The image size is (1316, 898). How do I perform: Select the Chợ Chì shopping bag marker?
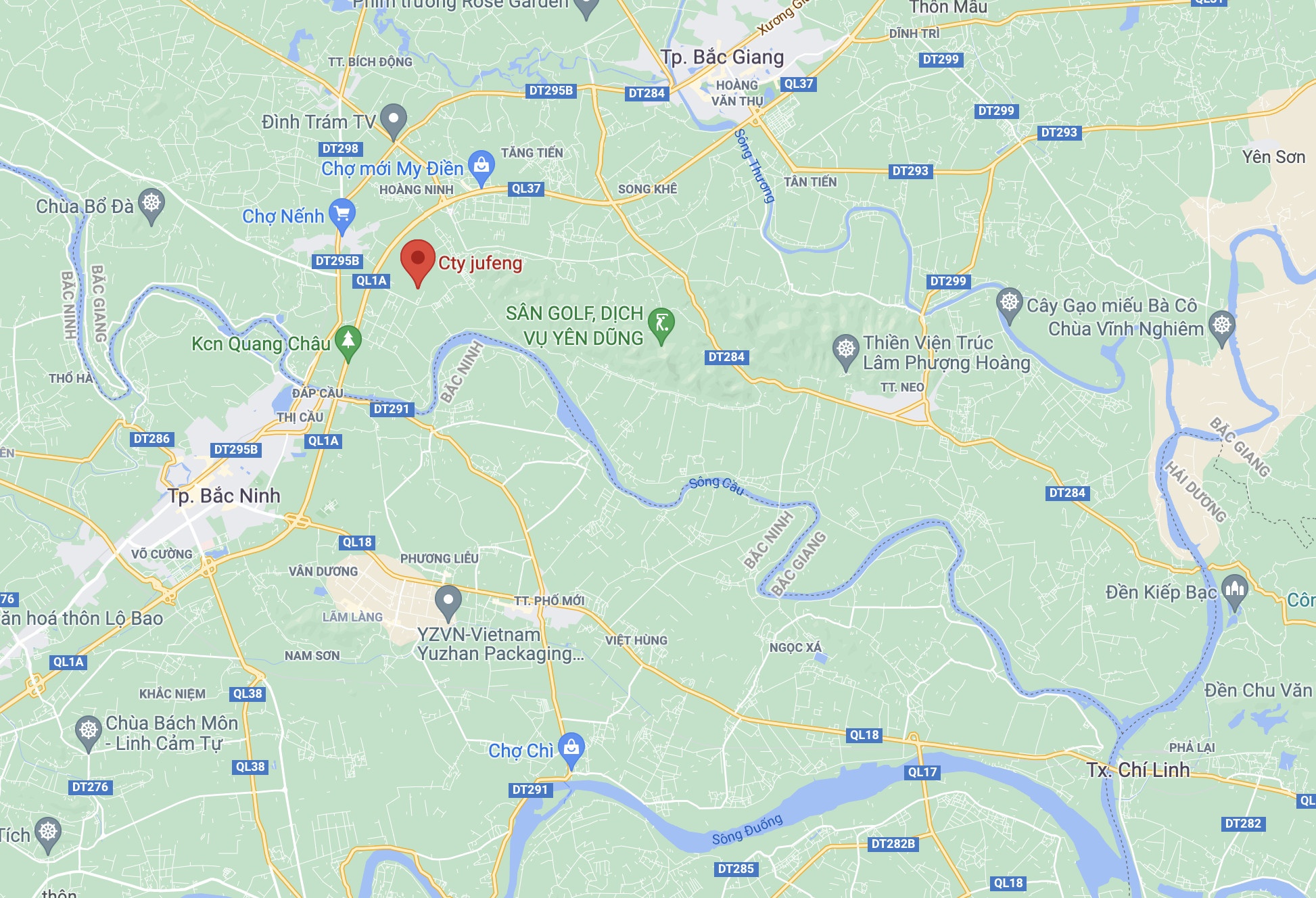coord(571,750)
